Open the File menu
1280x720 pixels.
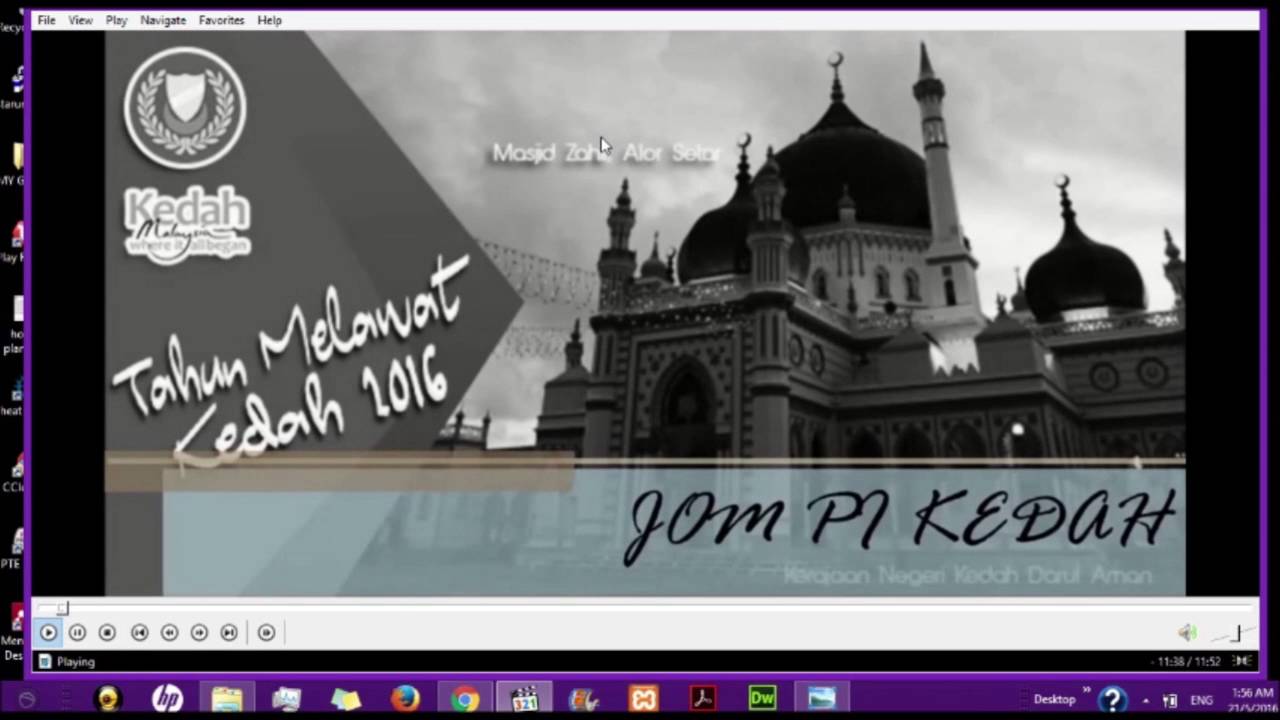pyautogui.click(x=46, y=20)
